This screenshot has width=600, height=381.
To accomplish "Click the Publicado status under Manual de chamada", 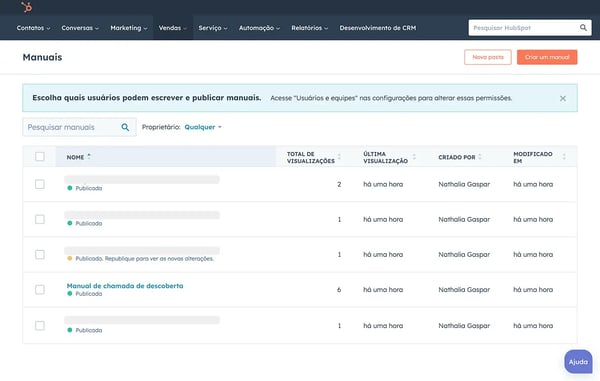I will pos(89,294).
